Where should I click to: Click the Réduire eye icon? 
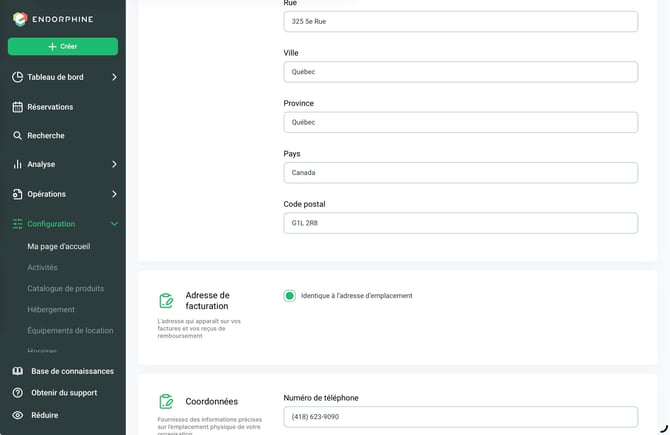point(18,415)
